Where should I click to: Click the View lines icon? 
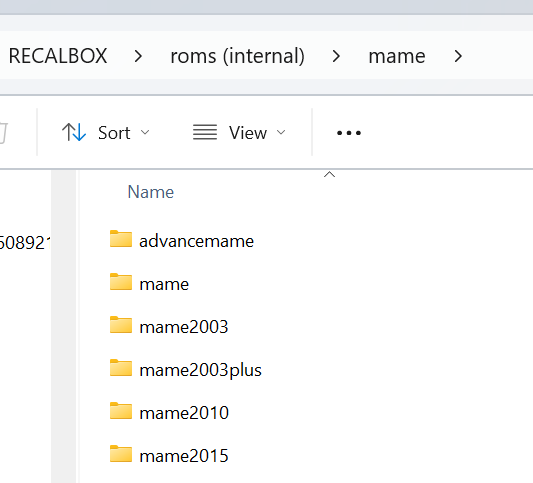[205, 132]
